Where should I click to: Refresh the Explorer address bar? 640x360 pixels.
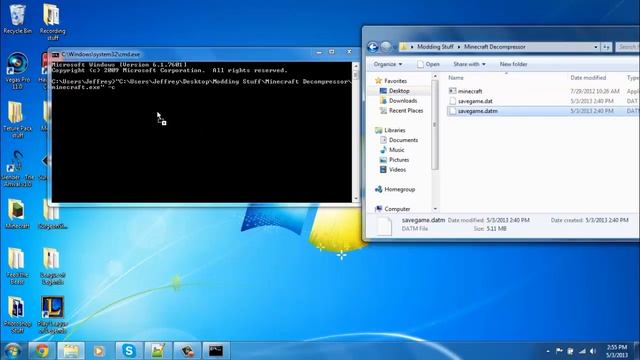(607, 47)
